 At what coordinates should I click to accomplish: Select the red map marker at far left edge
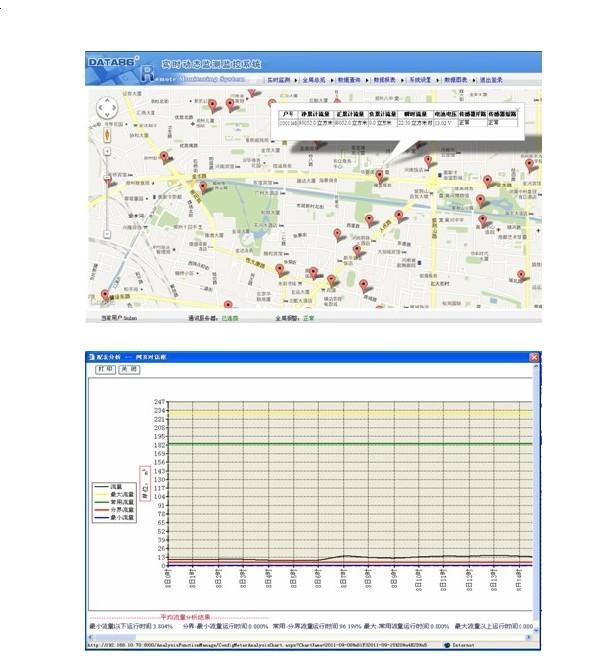(x=104, y=295)
